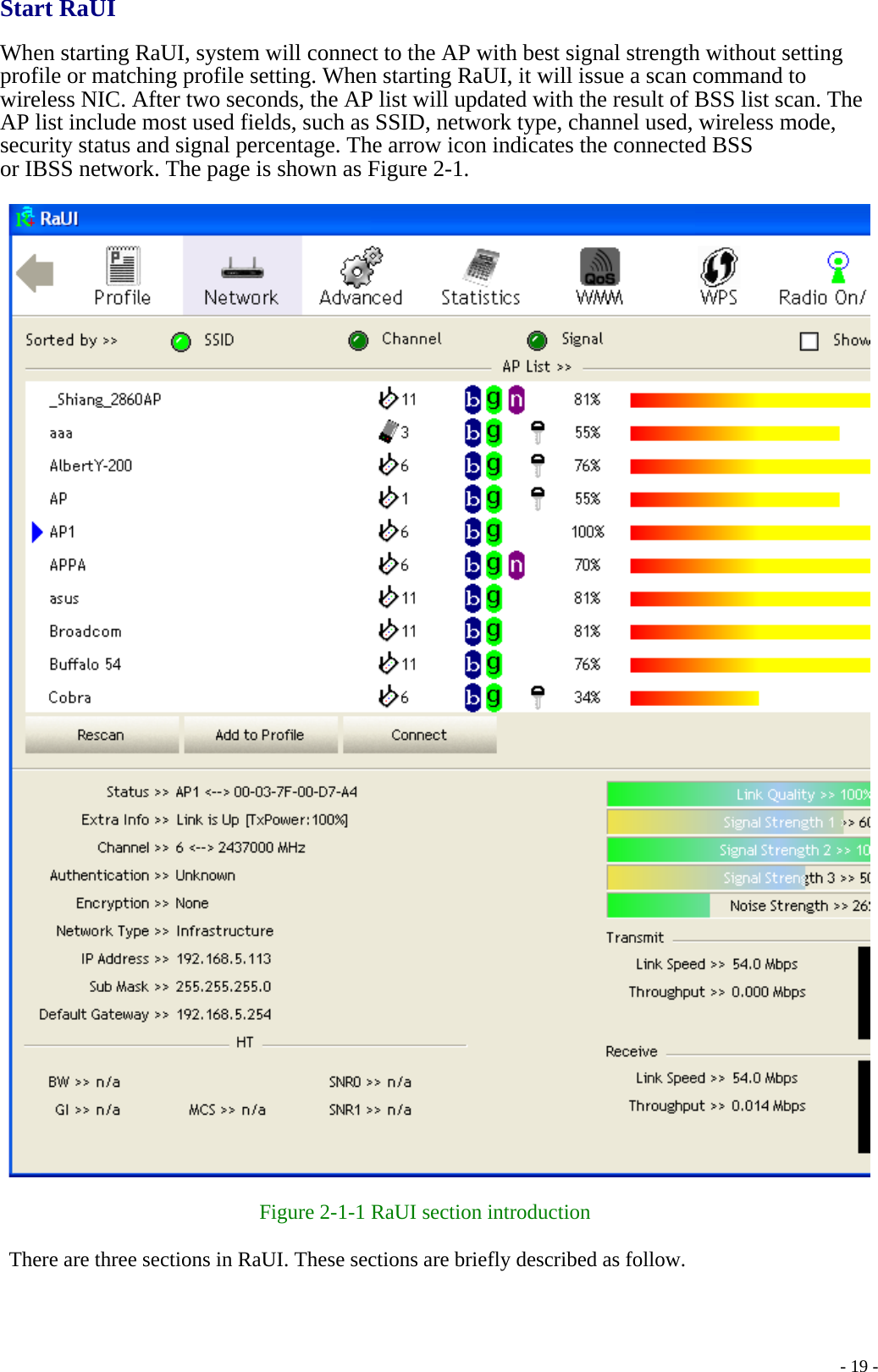This screenshot has width=878, height=1372.
Task: Click Add to Profile button
Action: (260, 735)
